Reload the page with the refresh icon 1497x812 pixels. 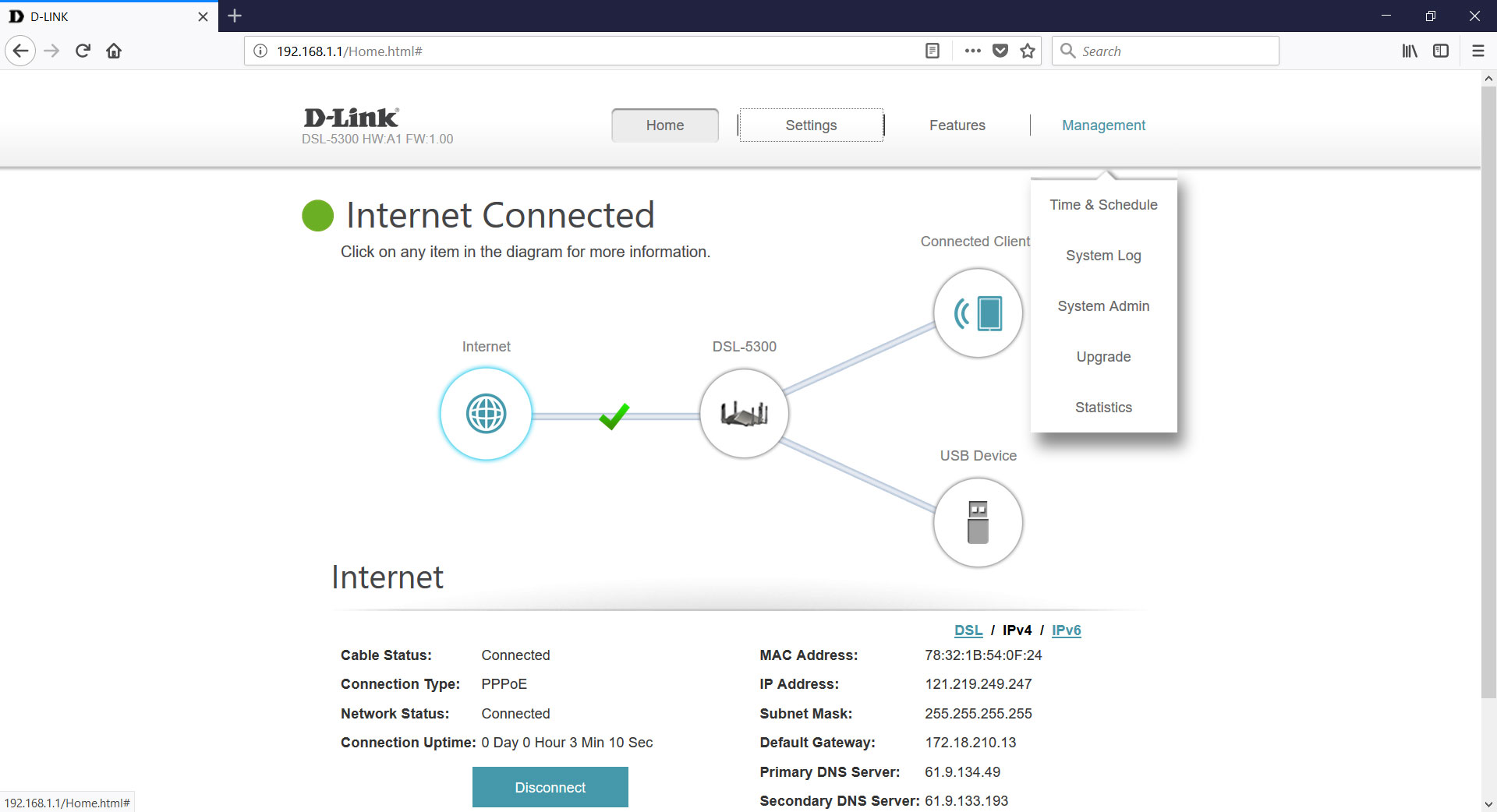[x=83, y=51]
